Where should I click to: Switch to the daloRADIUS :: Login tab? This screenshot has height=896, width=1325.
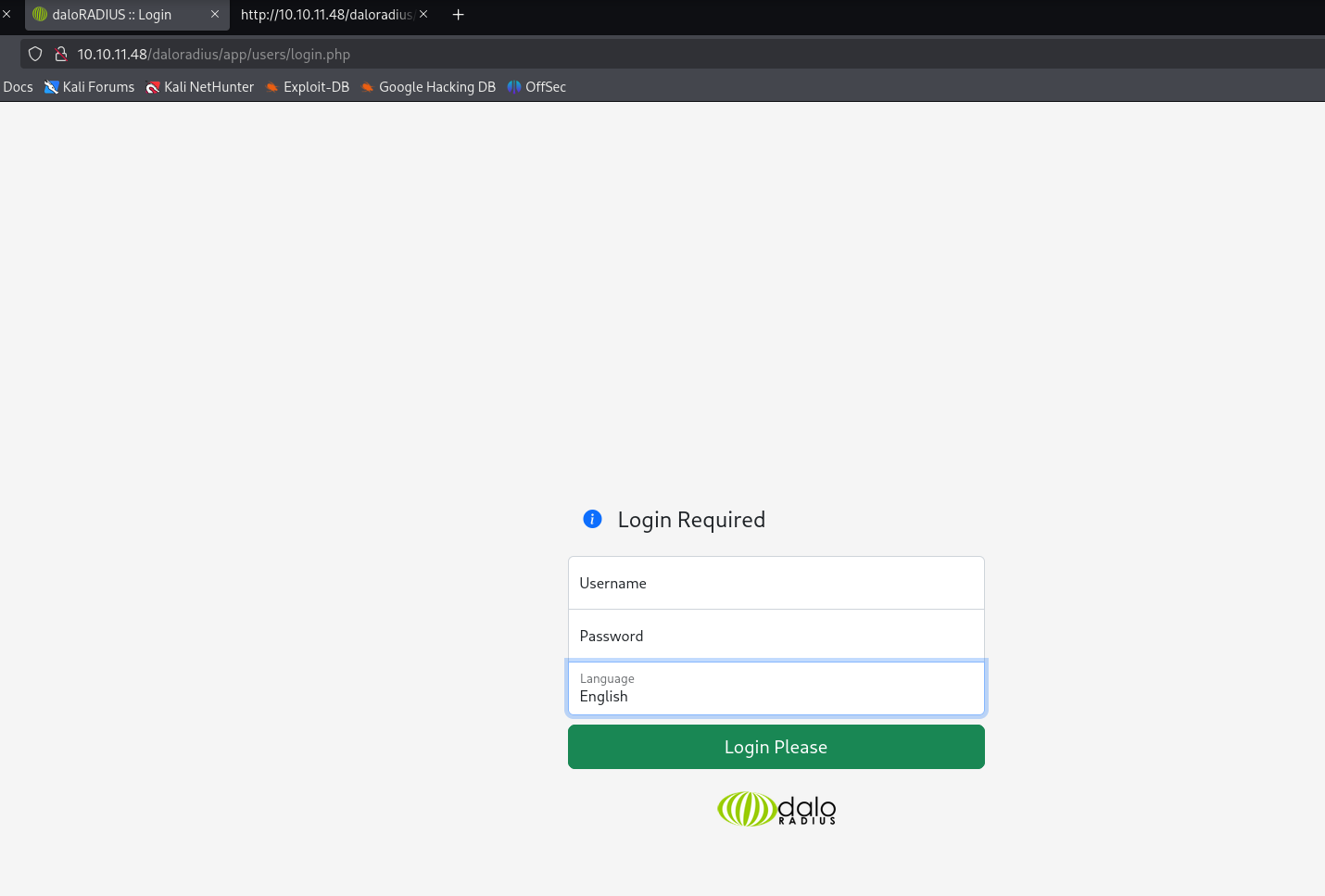coord(127,15)
